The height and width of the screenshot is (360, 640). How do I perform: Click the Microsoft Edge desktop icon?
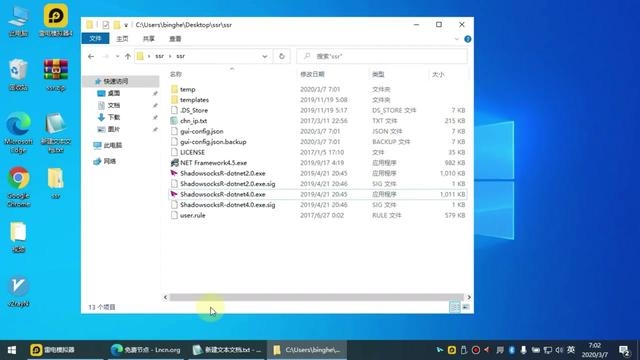point(18,133)
